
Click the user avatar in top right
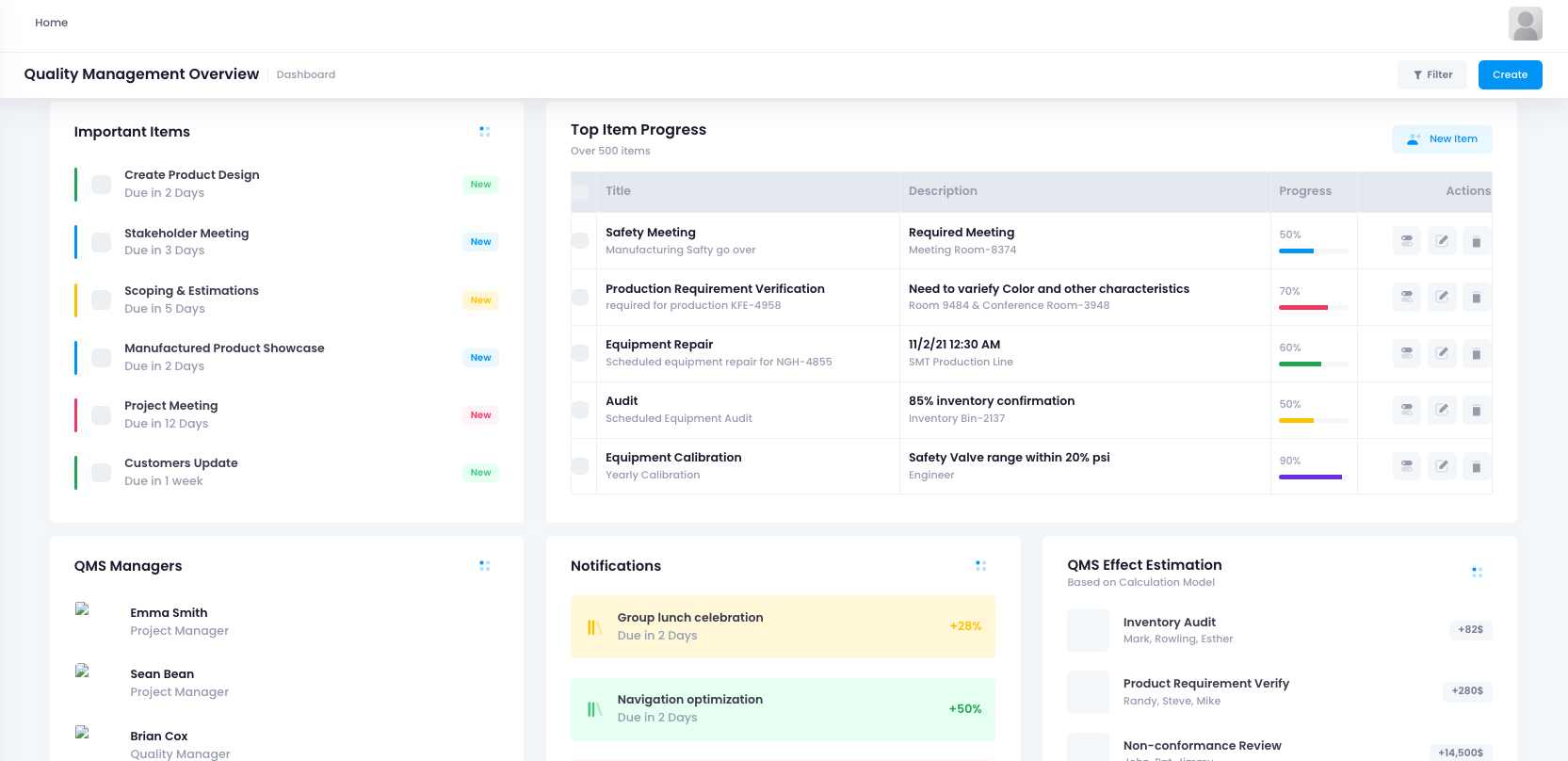(1525, 24)
